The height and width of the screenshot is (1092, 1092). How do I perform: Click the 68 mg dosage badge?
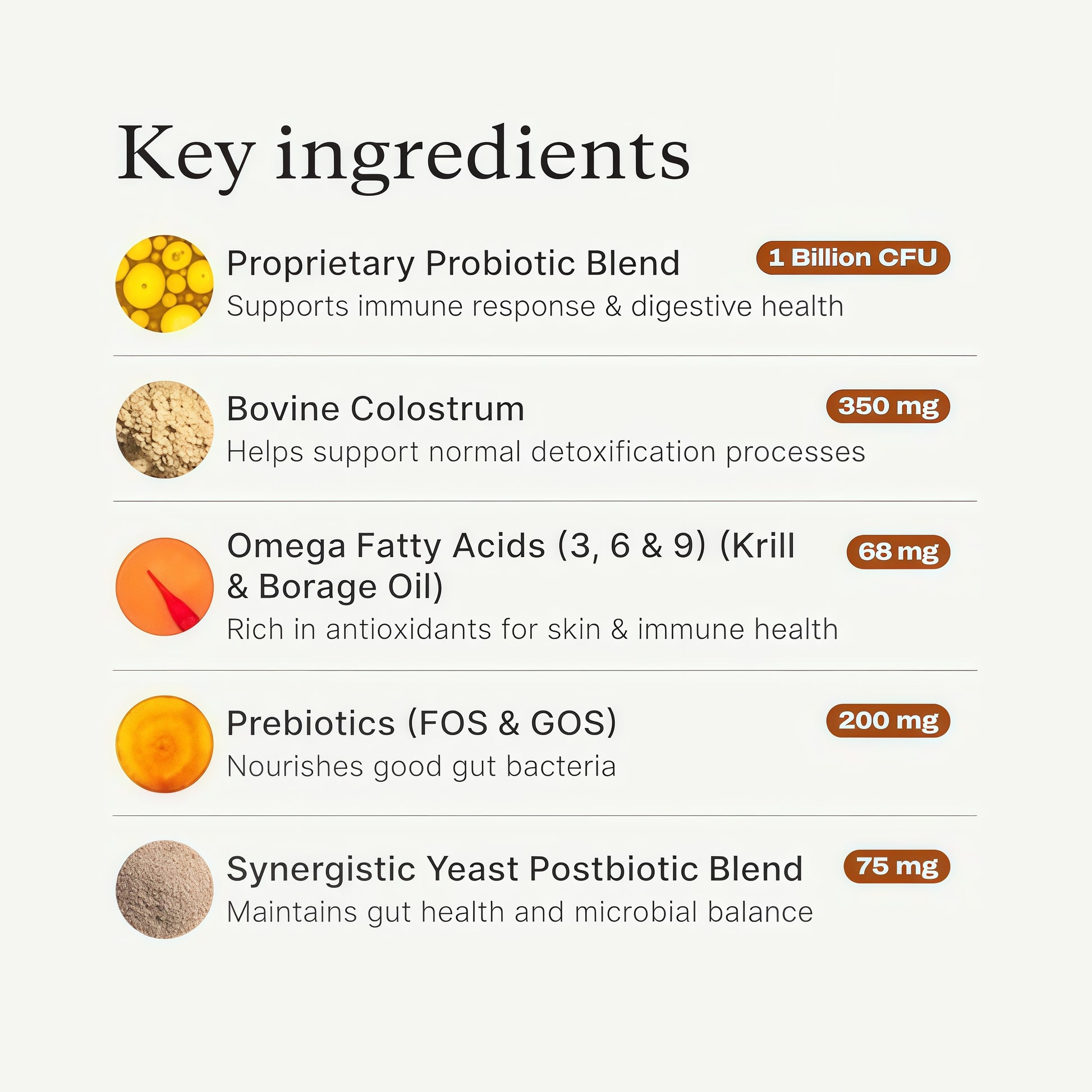[x=898, y=552]
